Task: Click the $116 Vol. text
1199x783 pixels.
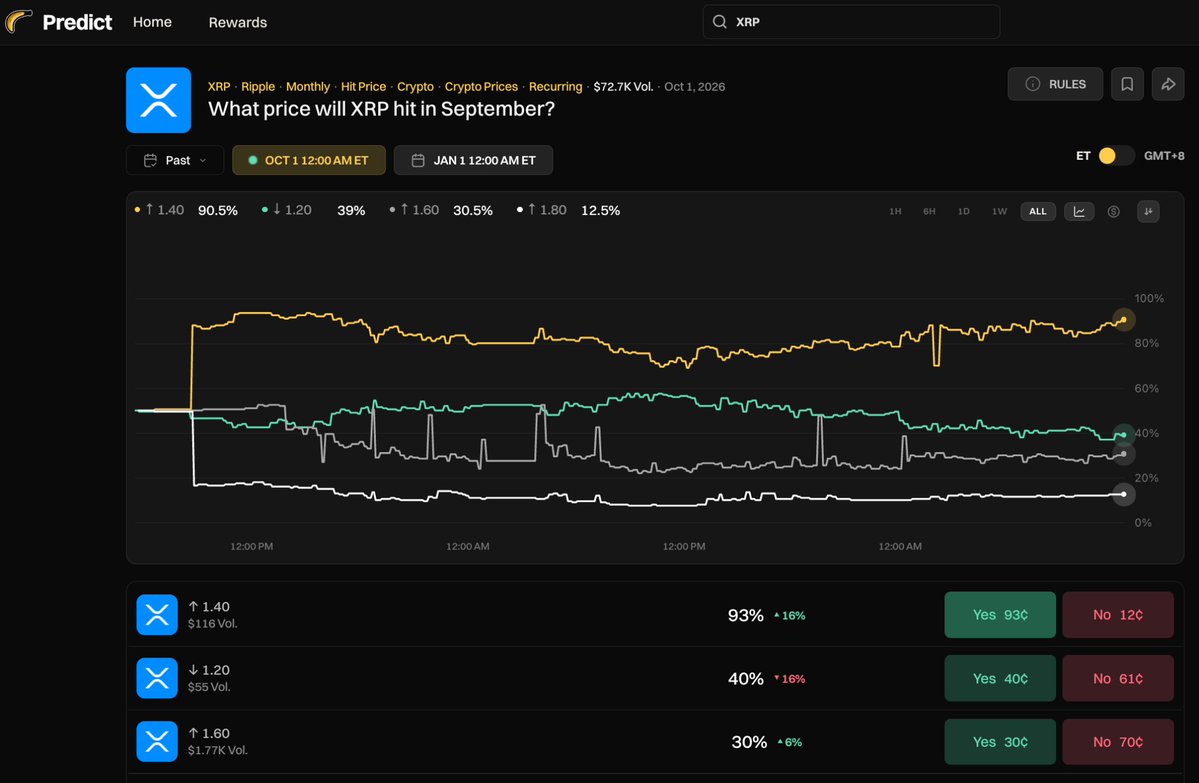Action: pos(213,624)
